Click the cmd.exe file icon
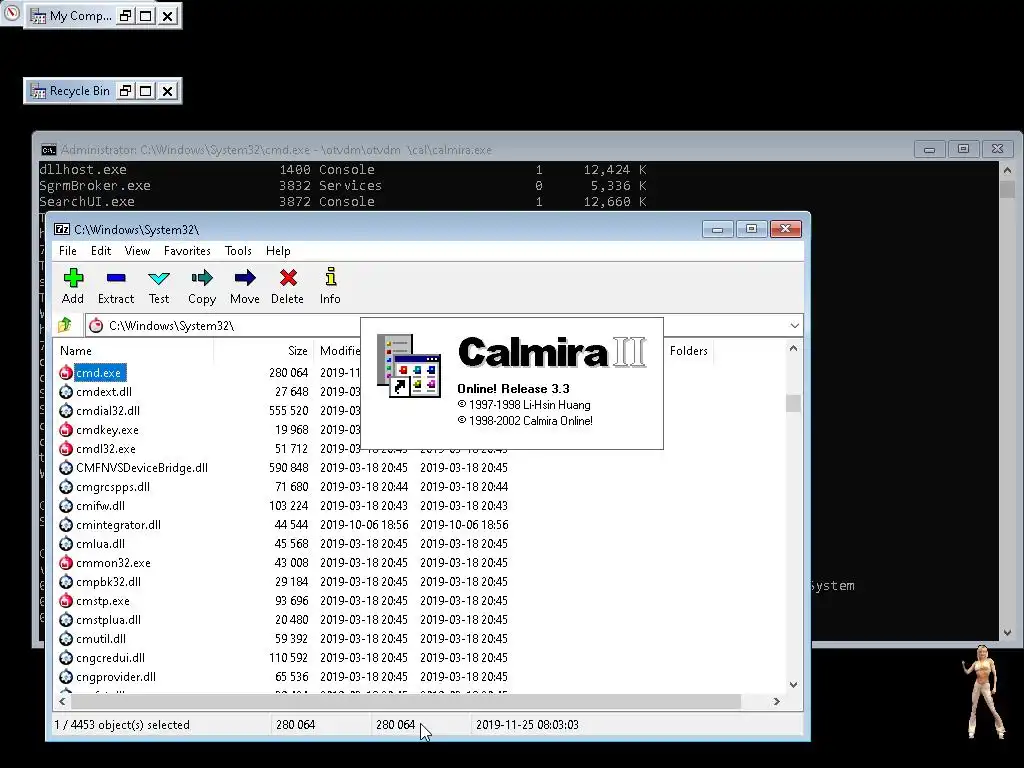The width and height of the screenshot is (1024, 768). [66, 373]
